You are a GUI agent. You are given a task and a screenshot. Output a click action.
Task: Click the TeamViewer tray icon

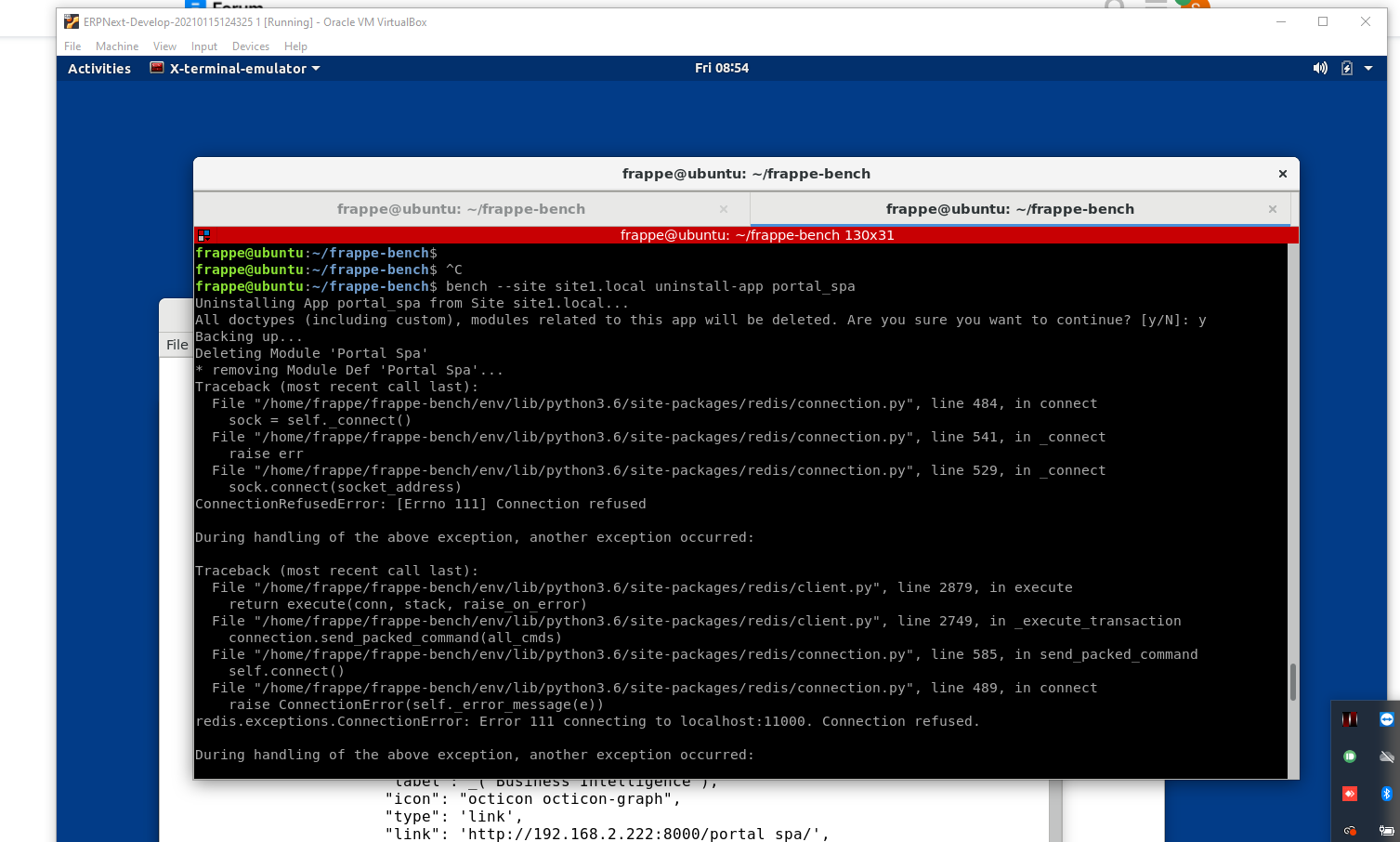pos(1387,719)
